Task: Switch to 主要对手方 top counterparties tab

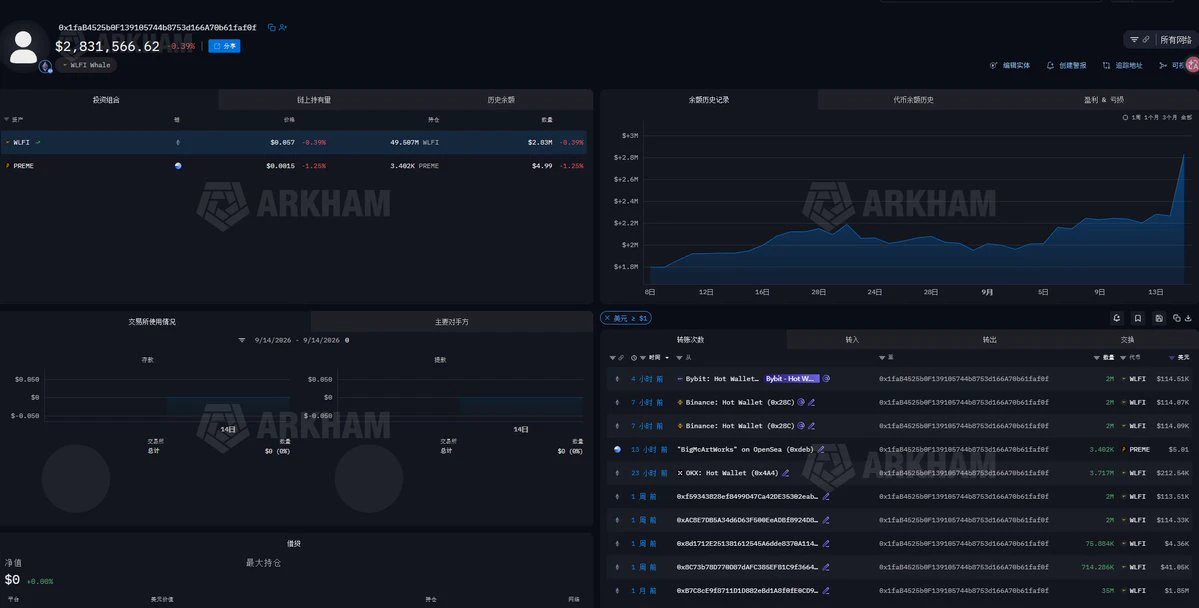Action: 452,322
